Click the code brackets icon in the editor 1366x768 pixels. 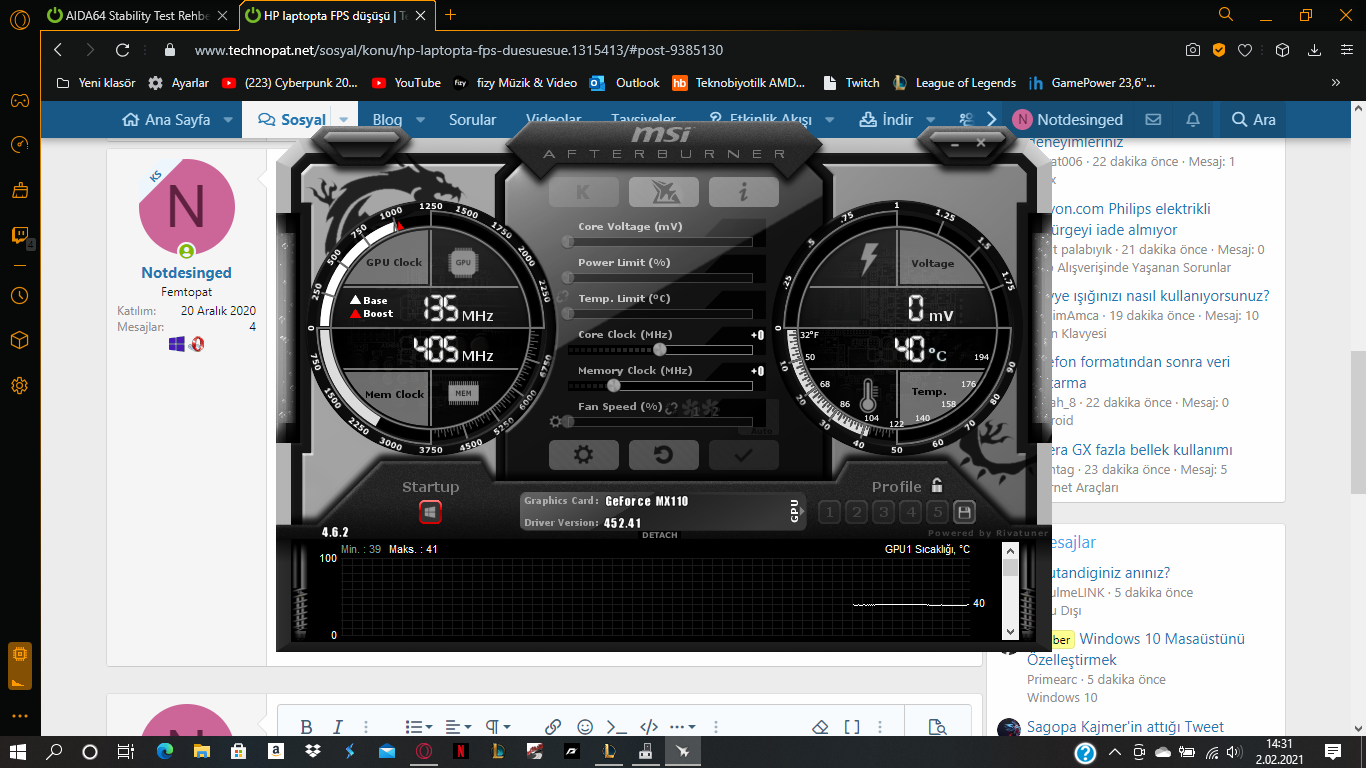point(648,727)
